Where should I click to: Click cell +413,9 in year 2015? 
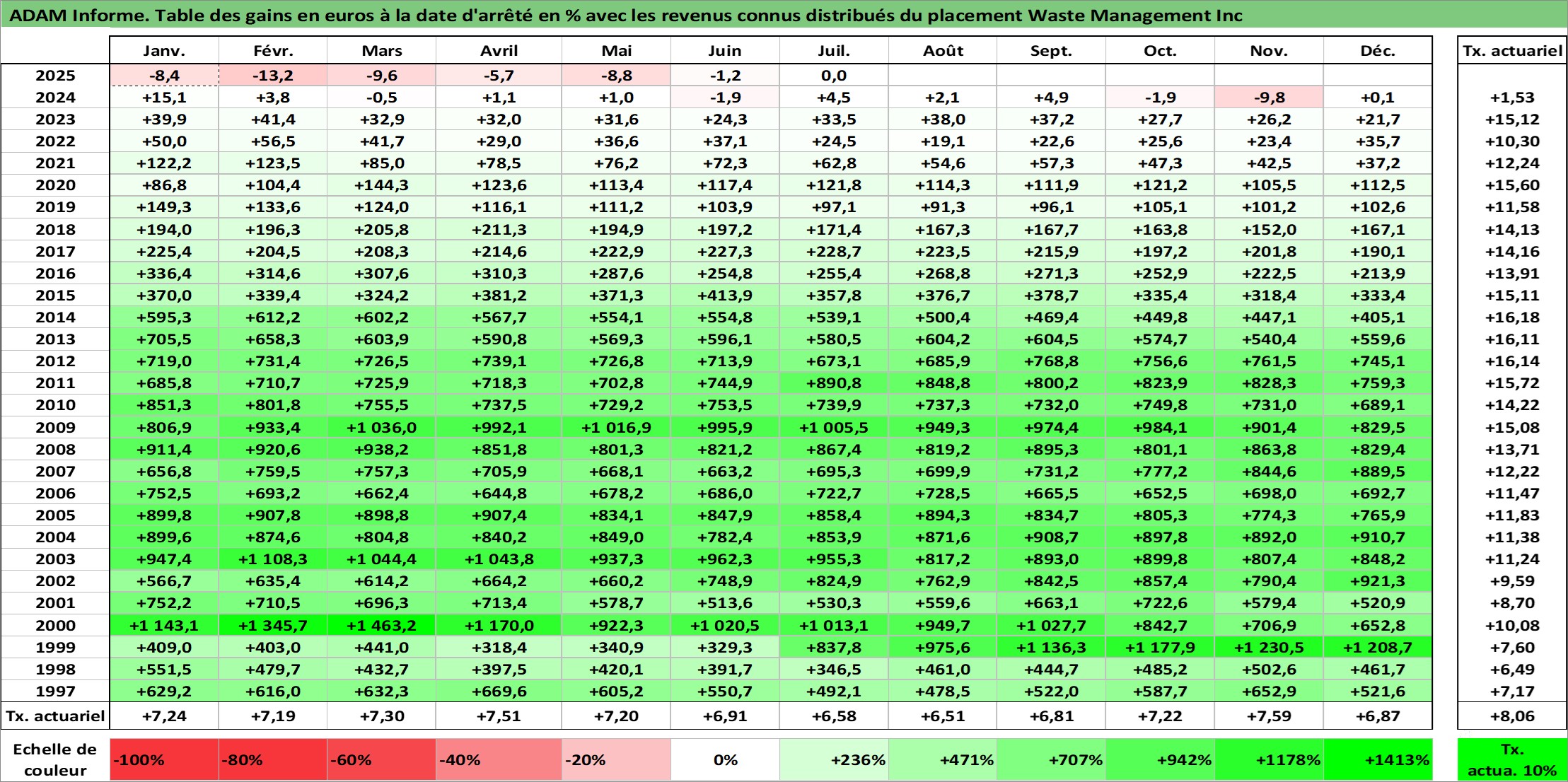click(x=725, y=296)
